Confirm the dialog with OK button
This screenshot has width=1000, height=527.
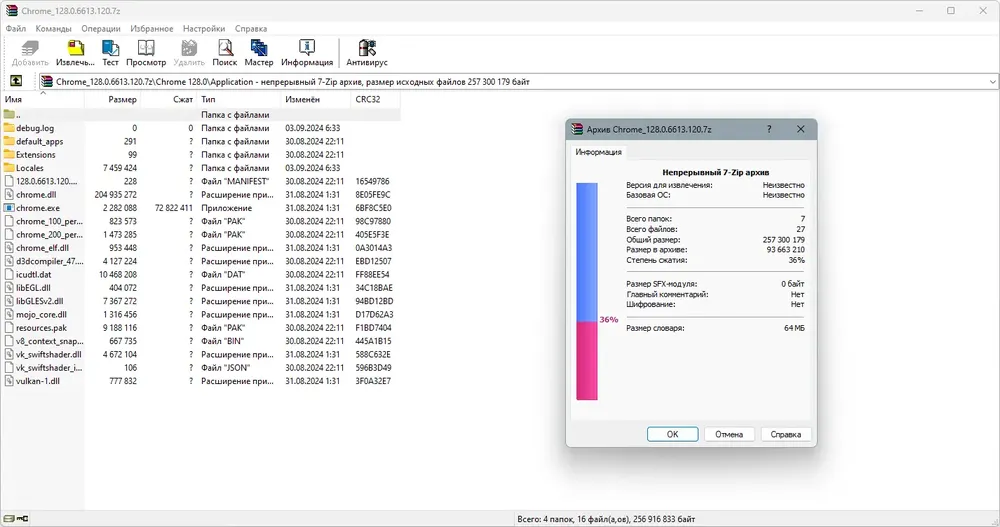[672, 434]
